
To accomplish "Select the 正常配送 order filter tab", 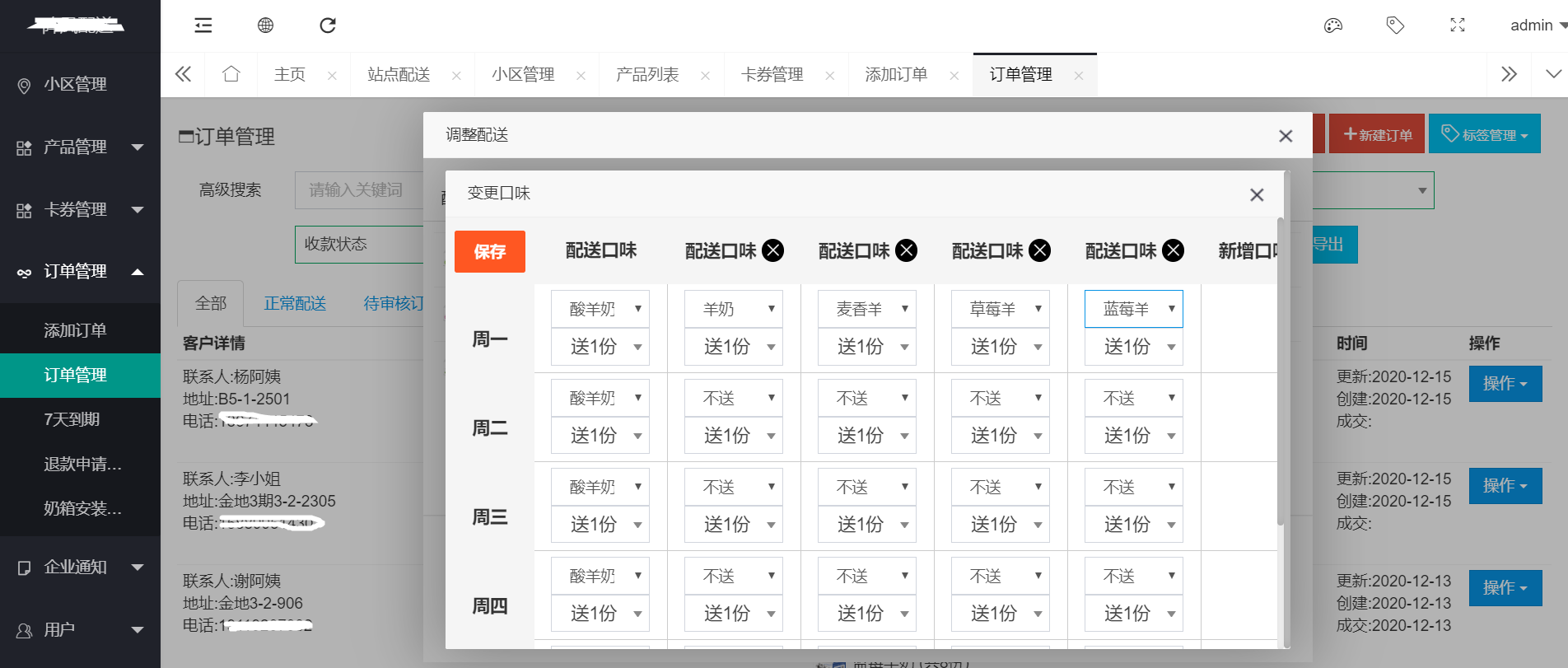I will (x=295, y=304).
